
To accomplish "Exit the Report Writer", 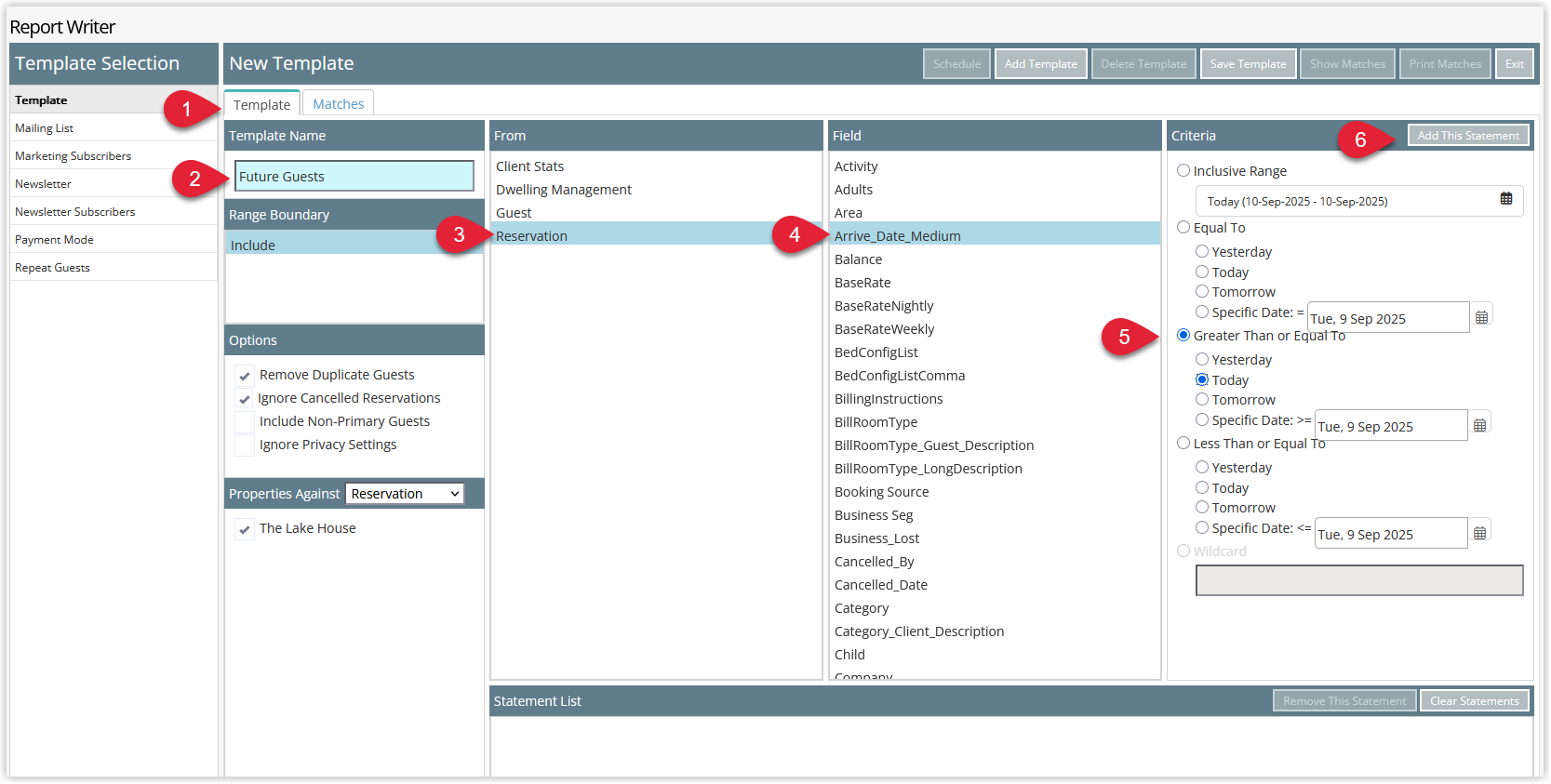I will pos(1514,63).
